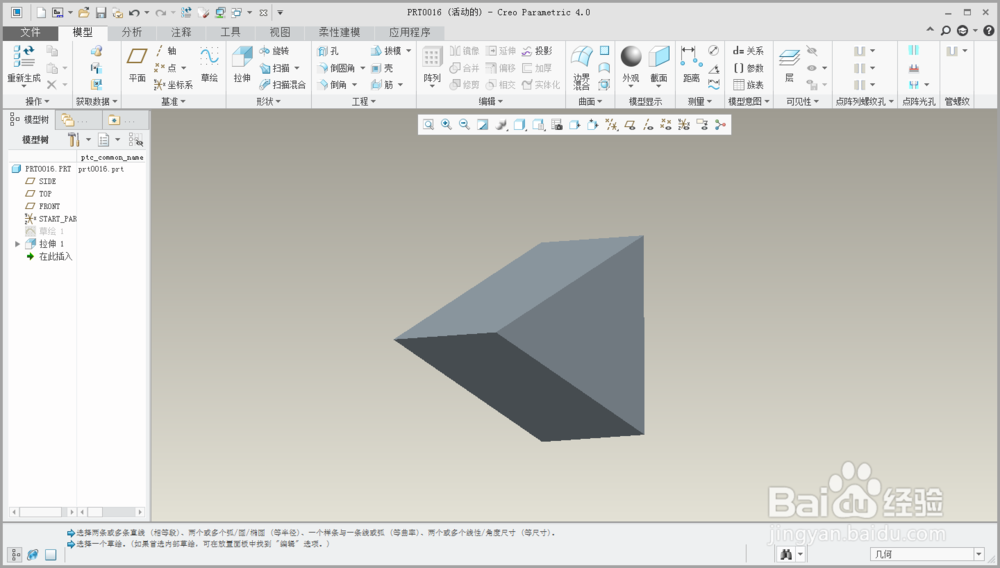The image size is (1000, 568).
Task: Click the New file icon
Action: tap(41, 12)
